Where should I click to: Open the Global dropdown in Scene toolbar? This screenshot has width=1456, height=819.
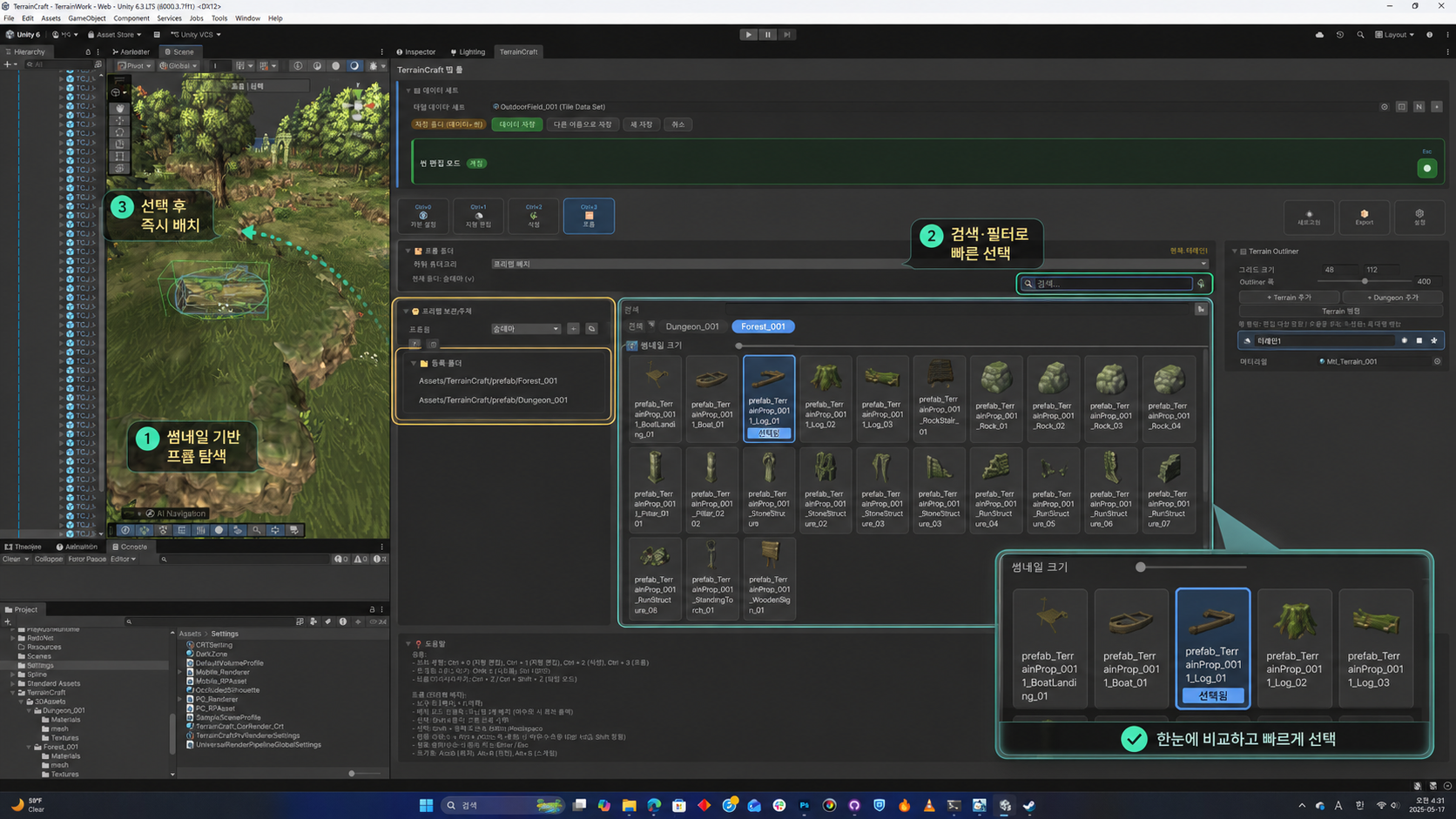(178, 66)
